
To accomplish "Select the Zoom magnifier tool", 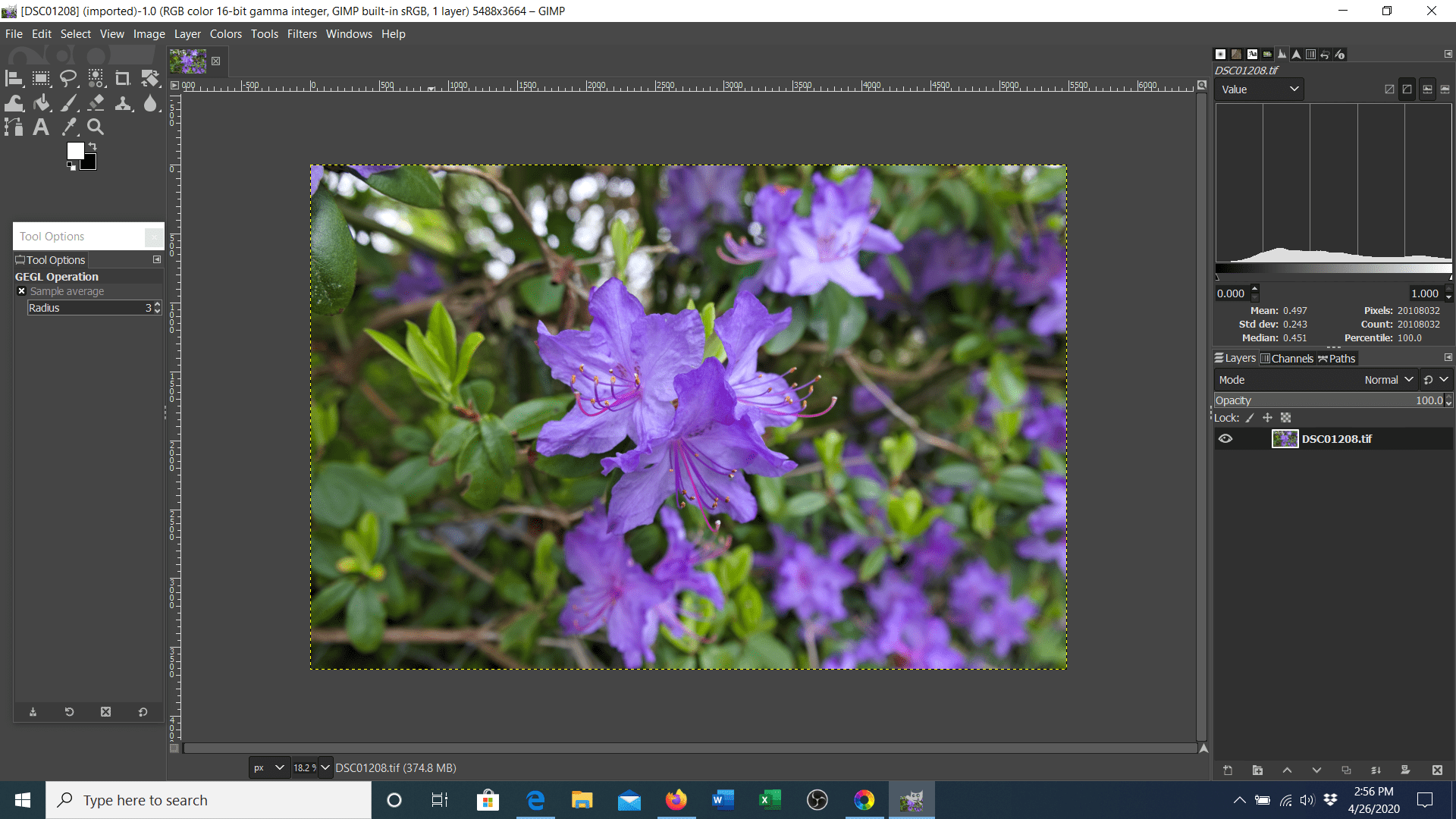I will click(96, 127).
